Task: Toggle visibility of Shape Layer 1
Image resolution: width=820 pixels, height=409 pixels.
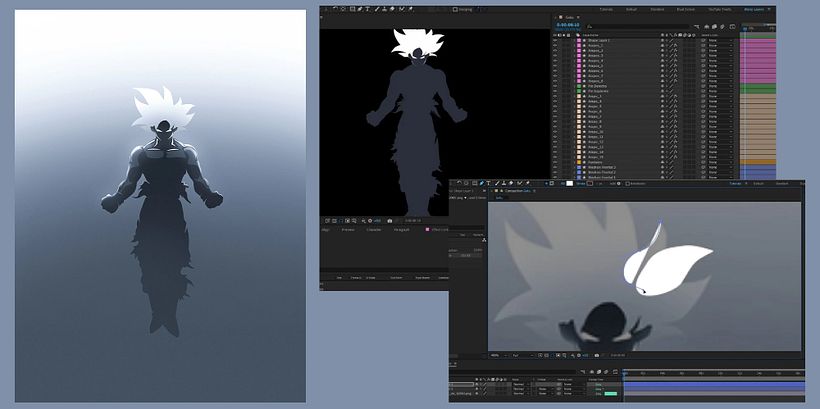Action: pyautogui.click(x=555, y=39)
